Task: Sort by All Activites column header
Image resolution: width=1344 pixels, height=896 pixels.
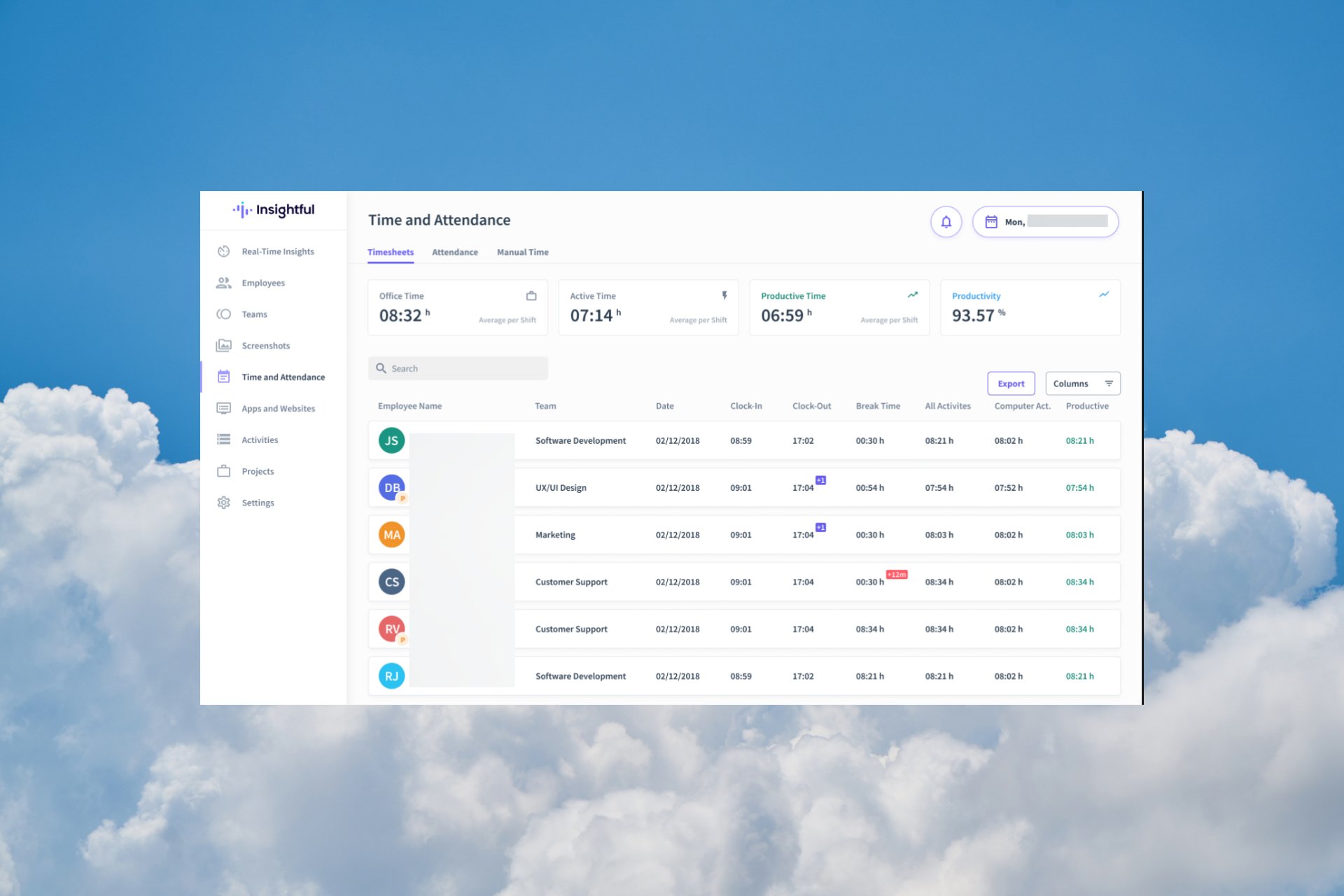Action: pos(948,406)
